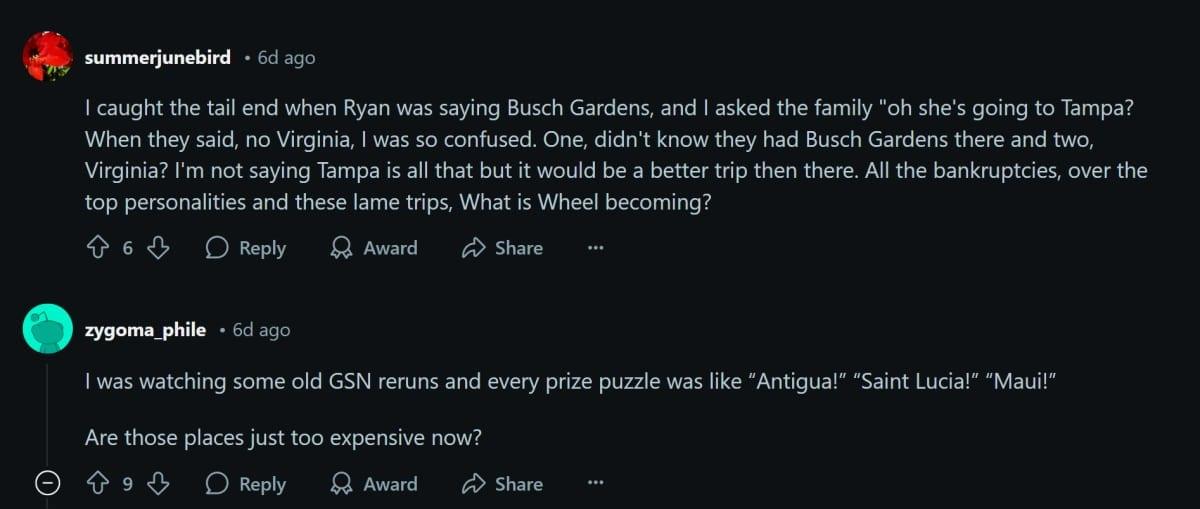Image resolution: width=1200 pixels, height=509 pixels.
Task: Open more options for summerjunebird's comment
Action: 596,248
